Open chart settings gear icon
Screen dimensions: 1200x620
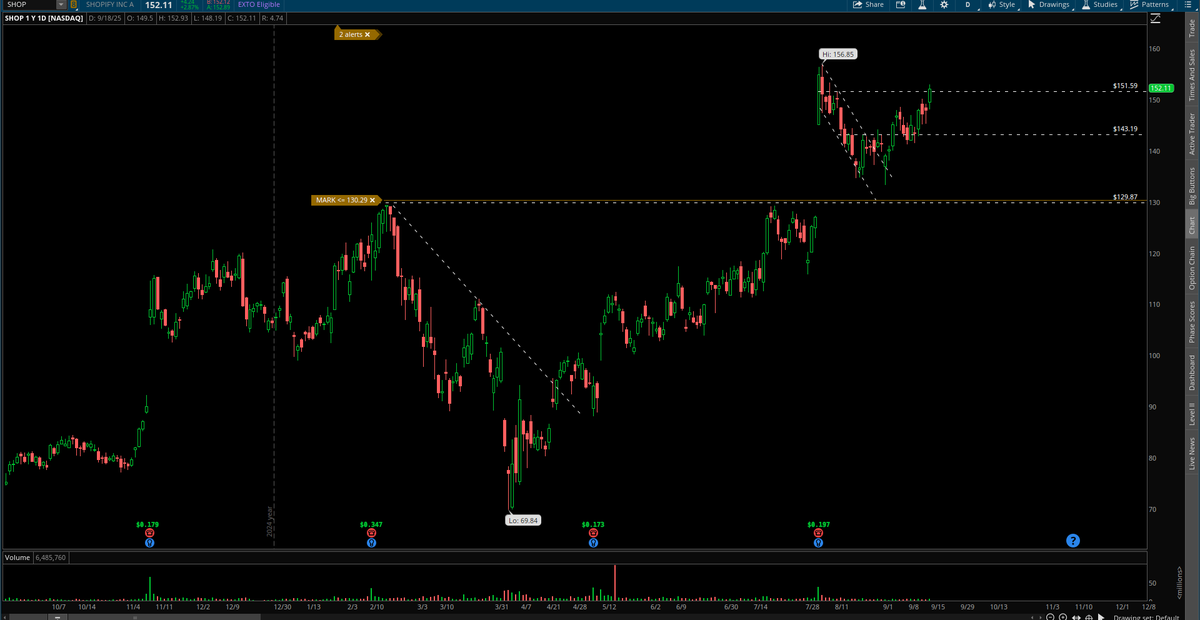pos(943,5)
